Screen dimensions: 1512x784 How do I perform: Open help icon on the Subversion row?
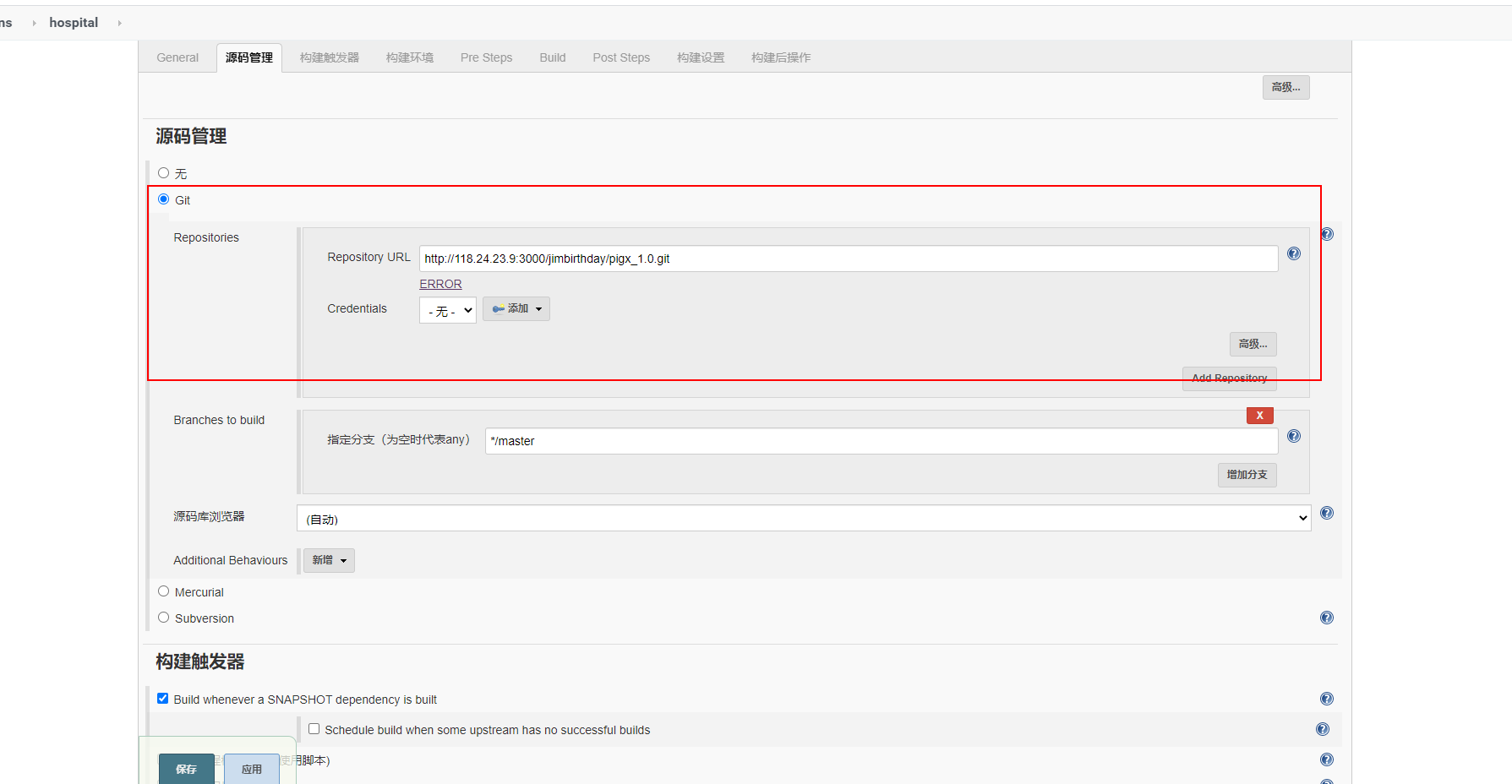point(1327,618)
